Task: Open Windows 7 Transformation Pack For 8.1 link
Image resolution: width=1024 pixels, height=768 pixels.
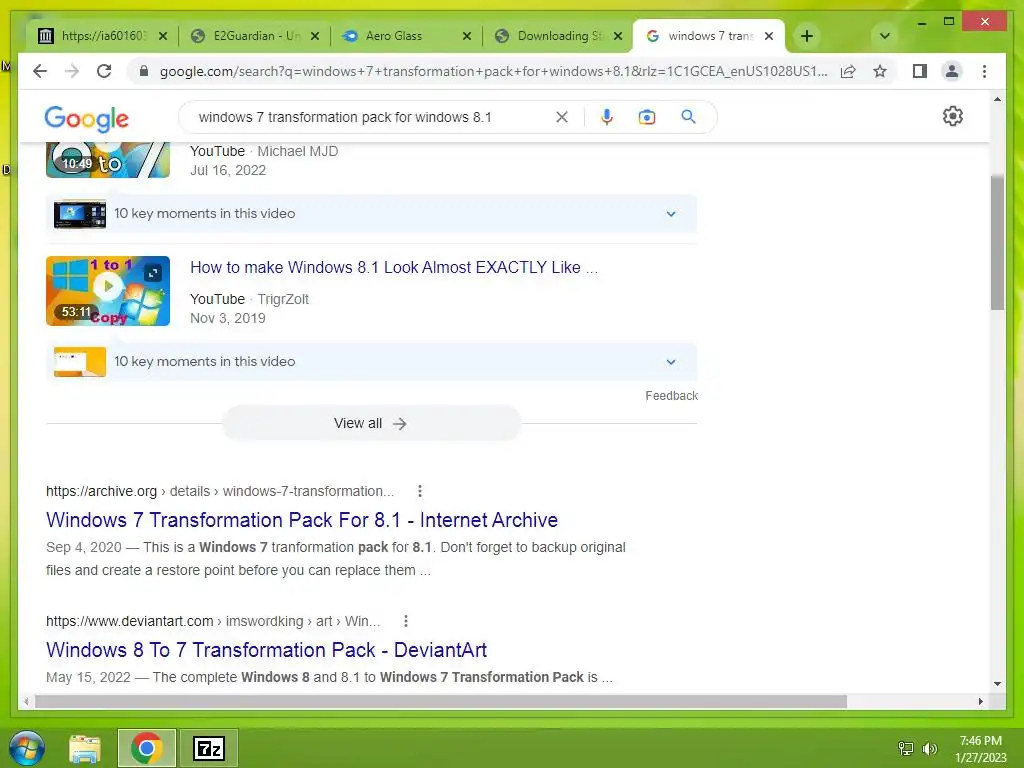Action: tap(302, 520)
